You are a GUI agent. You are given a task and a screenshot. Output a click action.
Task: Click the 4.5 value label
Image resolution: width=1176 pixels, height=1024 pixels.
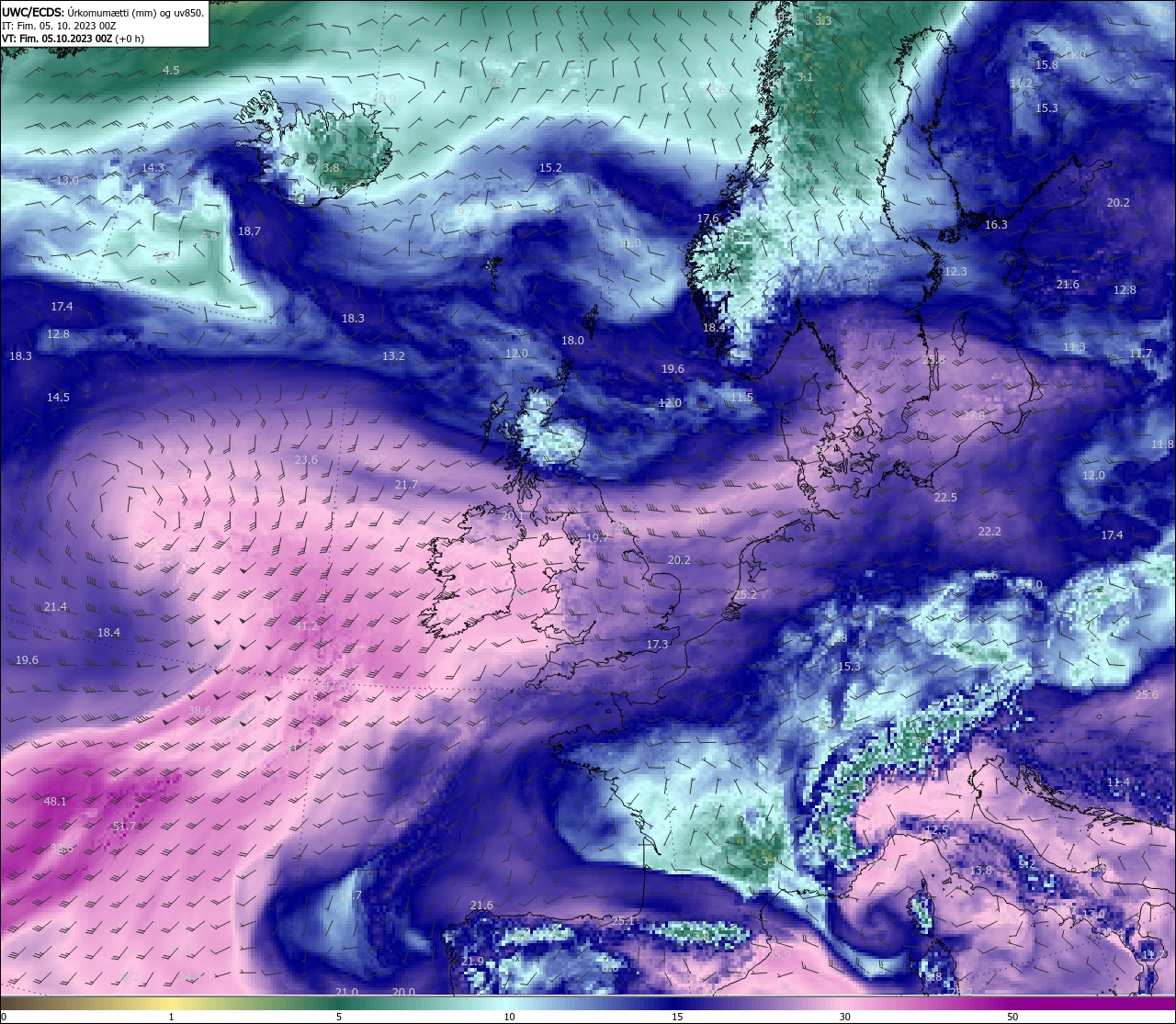tap(171, 71)
